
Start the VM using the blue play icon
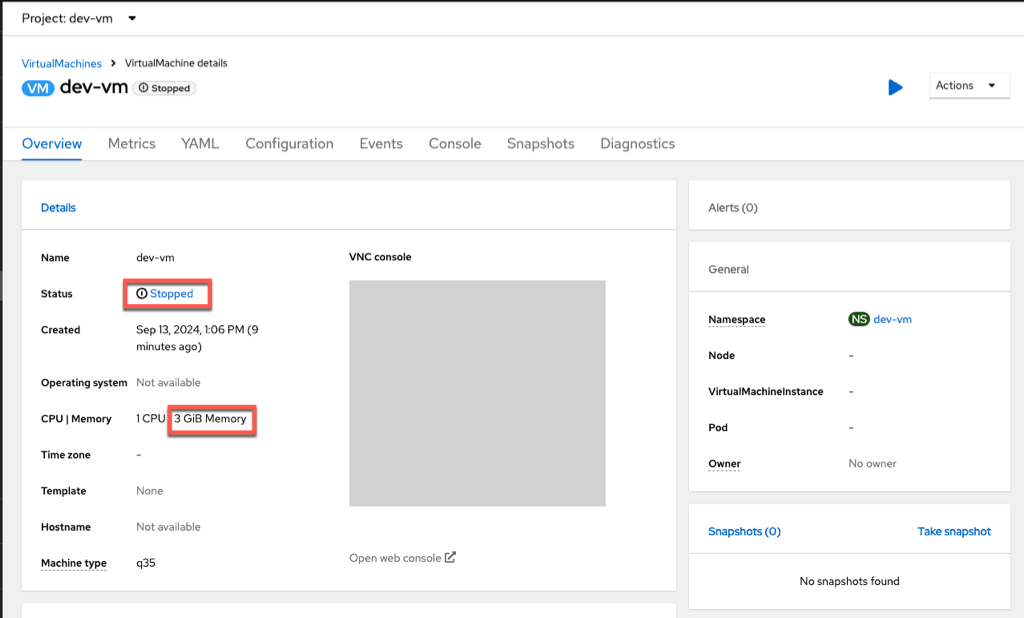[x=895, y=87]
